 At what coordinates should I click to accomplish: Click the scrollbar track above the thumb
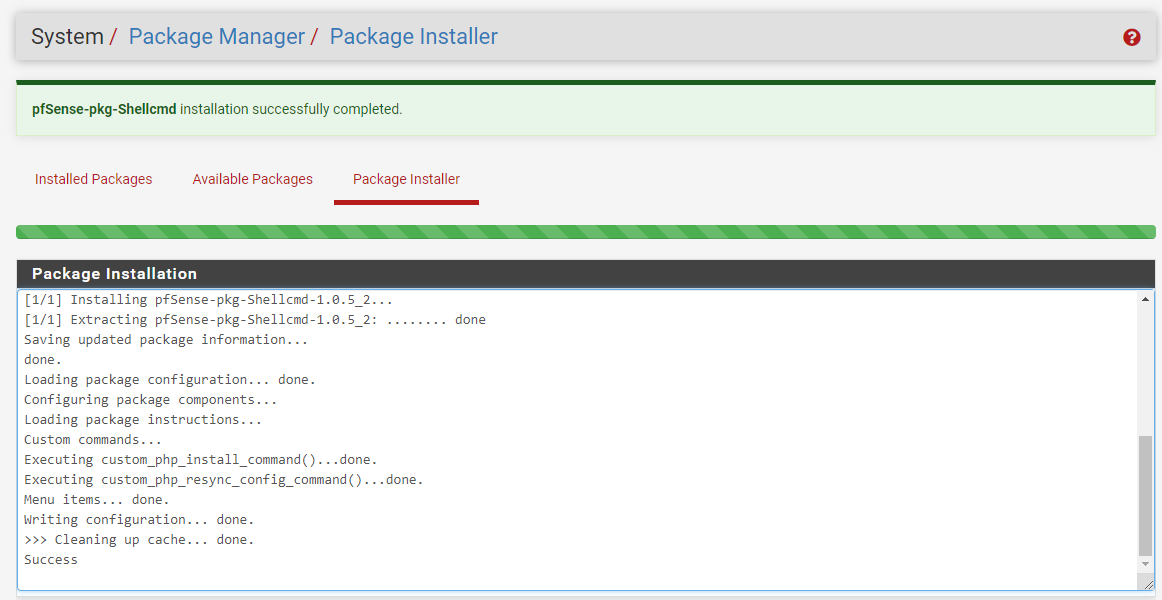click(x=1145, y=370)
